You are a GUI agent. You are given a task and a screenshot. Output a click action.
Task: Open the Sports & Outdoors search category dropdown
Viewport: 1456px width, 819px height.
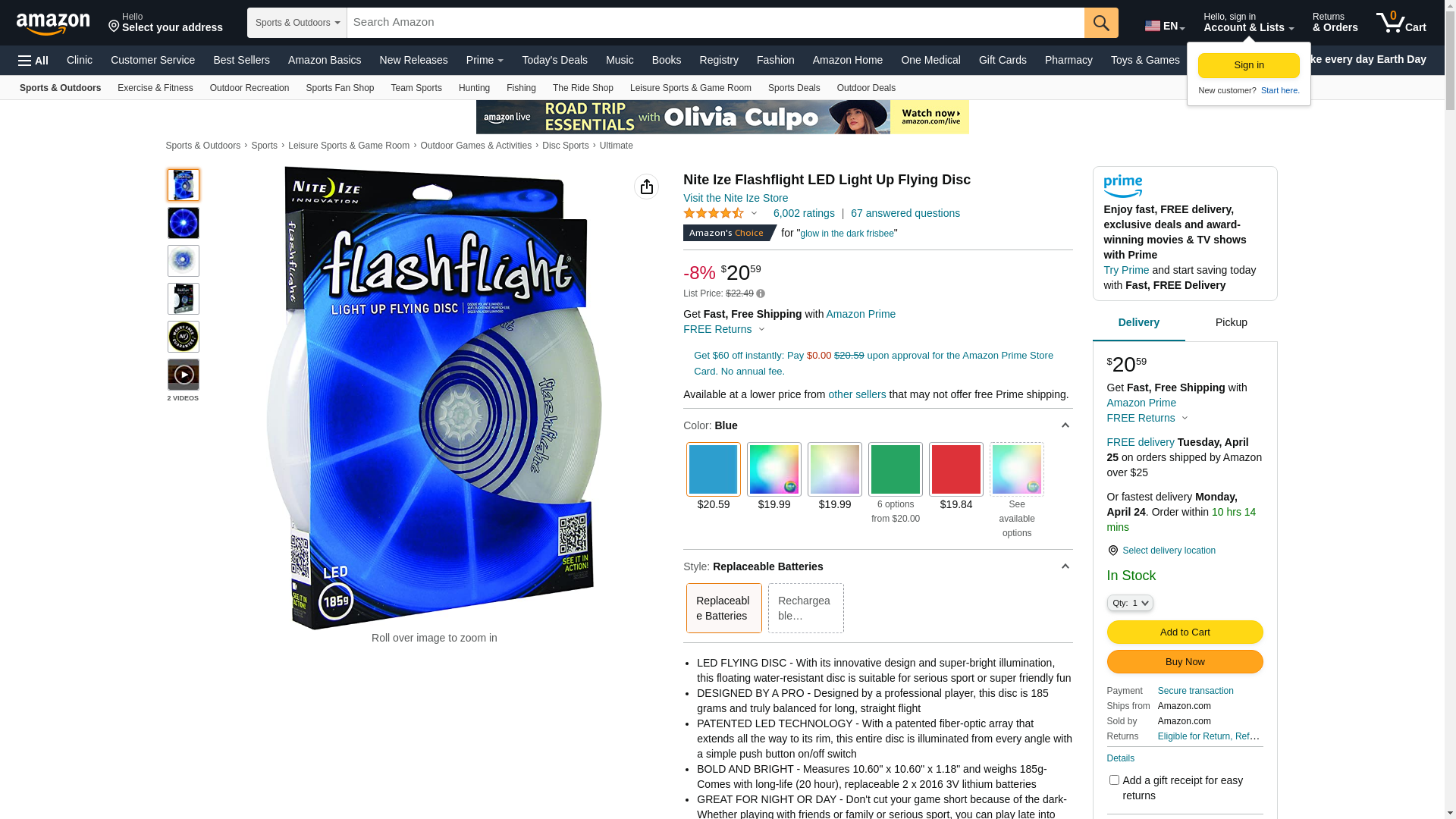[x=297, y=23]
